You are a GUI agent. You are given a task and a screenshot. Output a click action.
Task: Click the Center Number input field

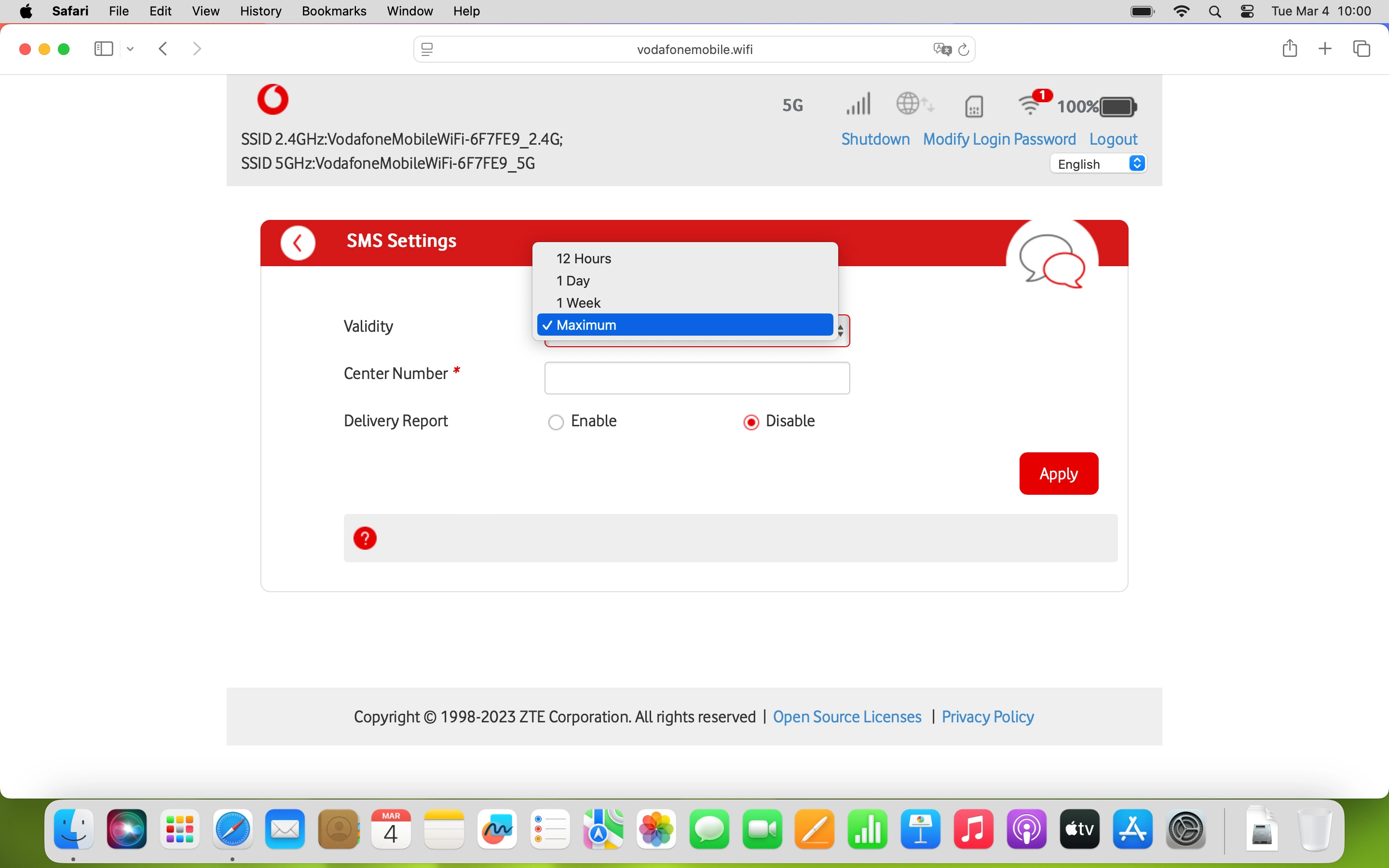point(697,378)
